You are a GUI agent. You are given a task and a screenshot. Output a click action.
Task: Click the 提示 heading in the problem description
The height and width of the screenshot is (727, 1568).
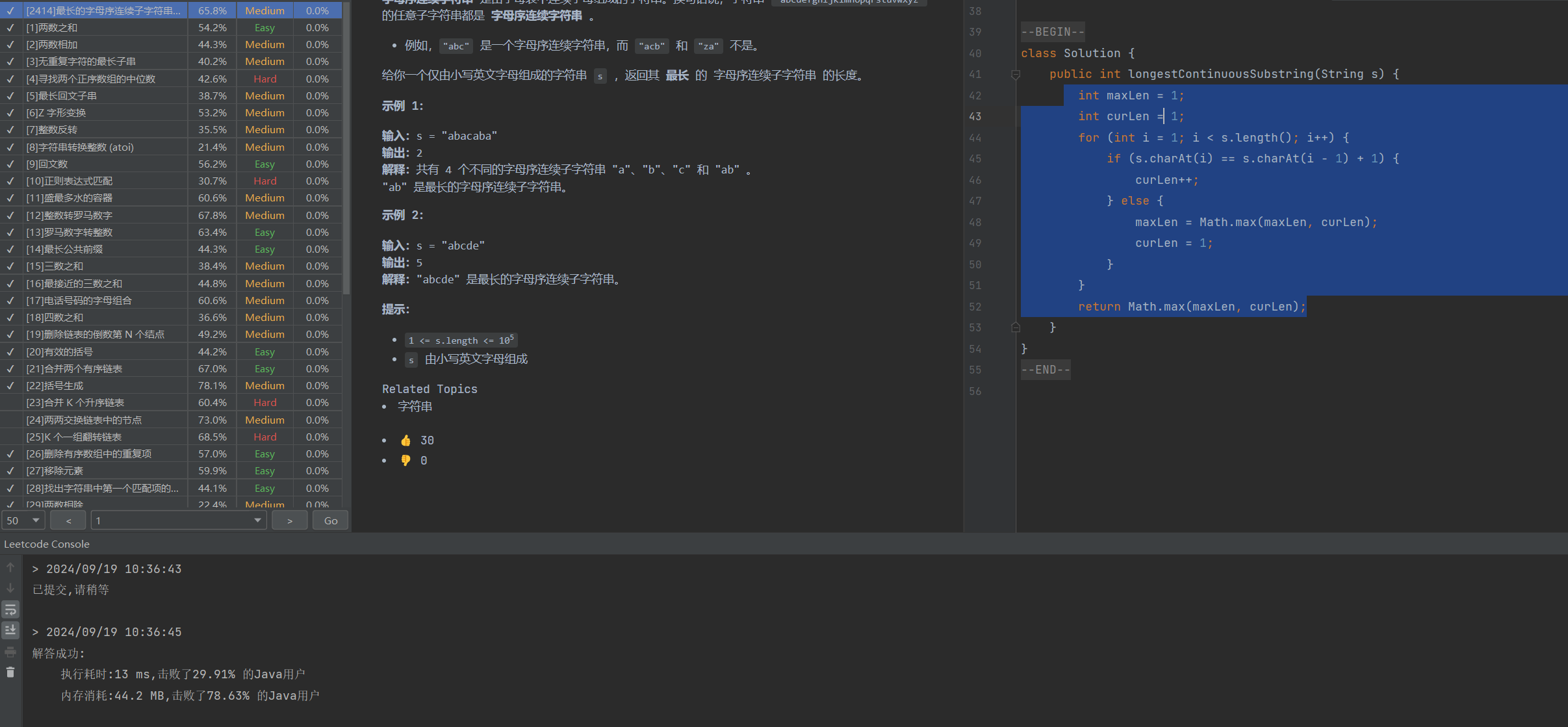396,309
